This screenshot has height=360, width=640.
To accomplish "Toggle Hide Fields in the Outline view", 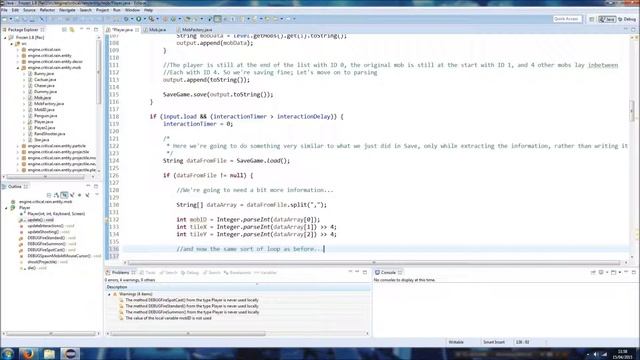I will click(x=64, y=195).
